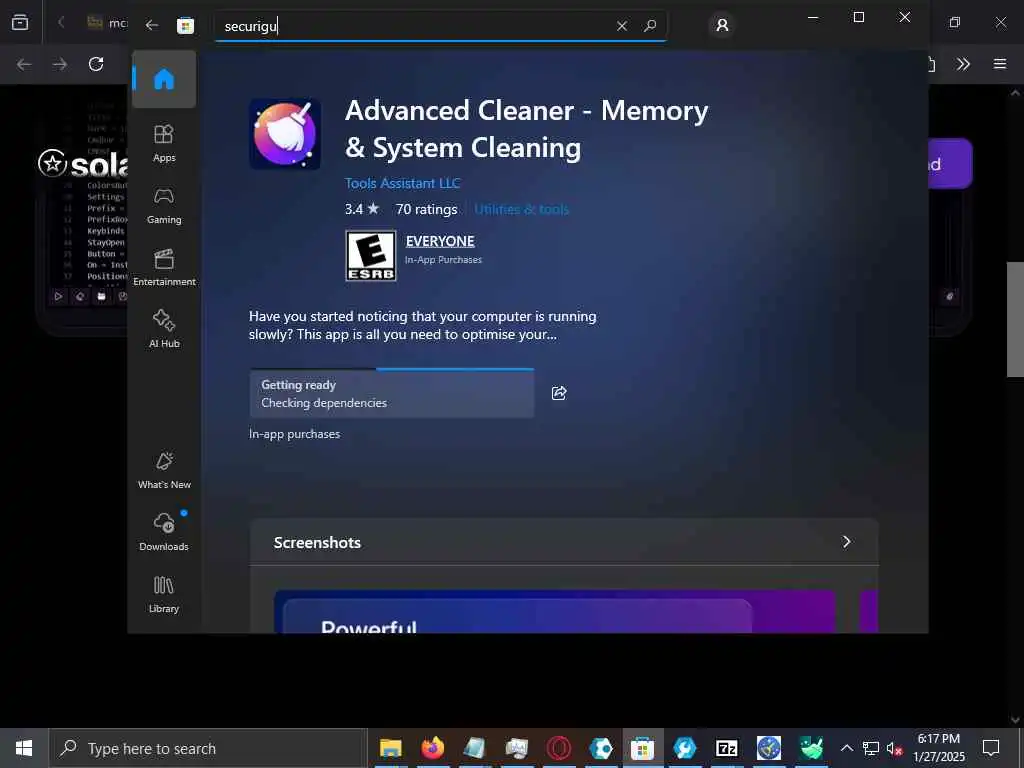Click the Microsoft Store logo icon
The image size is (1024, 768).
(185, 25)
